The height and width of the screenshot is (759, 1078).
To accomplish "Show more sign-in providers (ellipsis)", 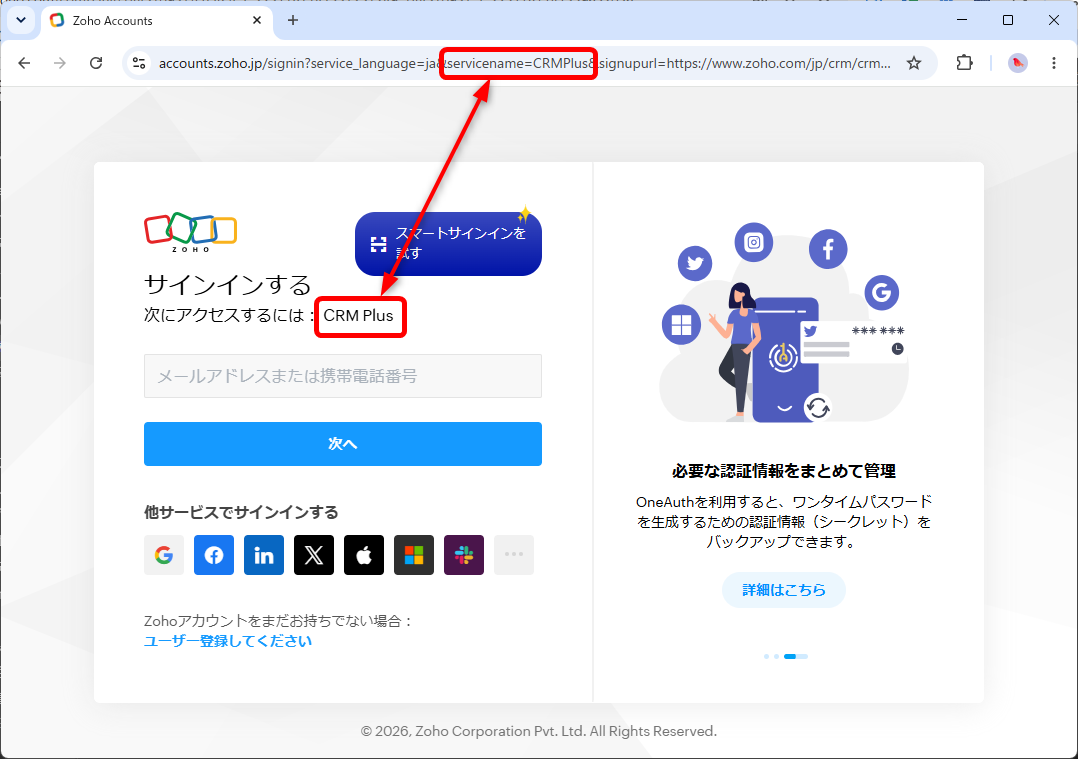I will [x=514, y=555].
